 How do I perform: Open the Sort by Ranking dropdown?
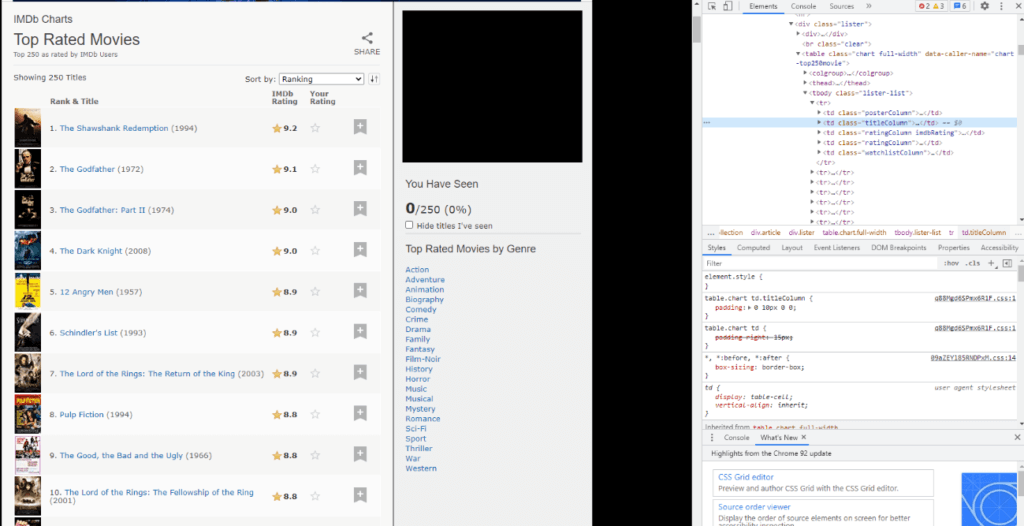click(321, 79)
